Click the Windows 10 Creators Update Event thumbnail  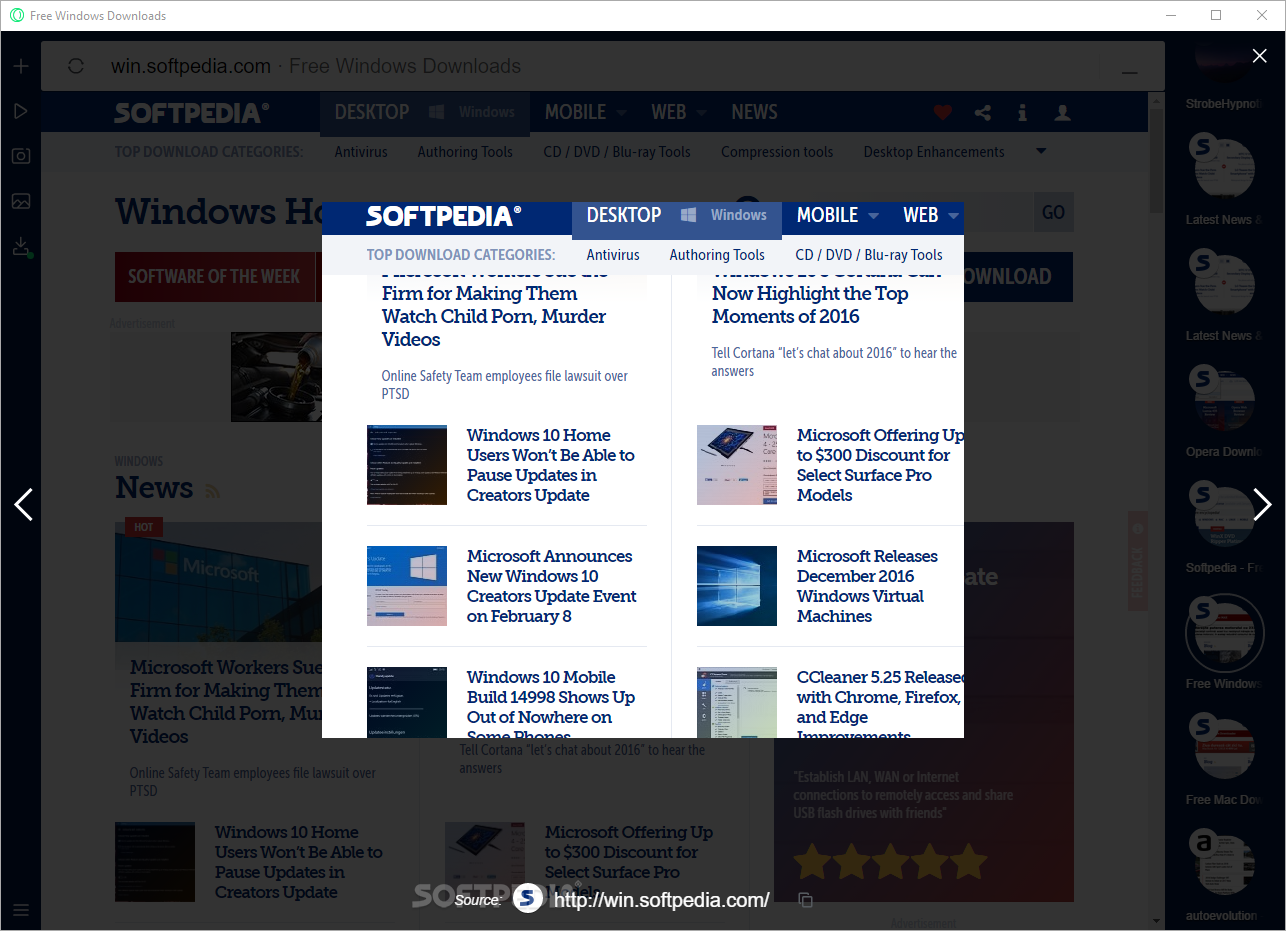[407, 586]
